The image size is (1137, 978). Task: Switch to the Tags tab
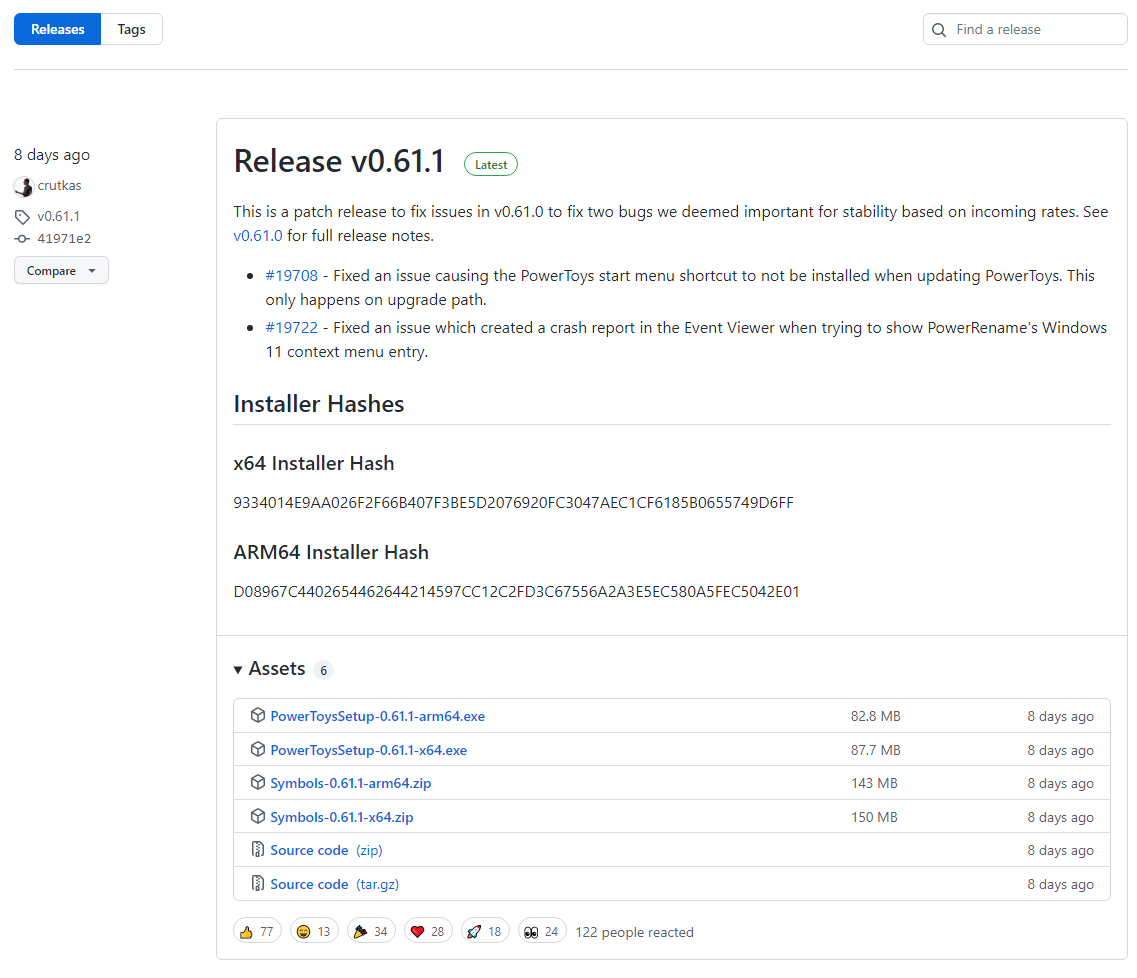[131, 30]
